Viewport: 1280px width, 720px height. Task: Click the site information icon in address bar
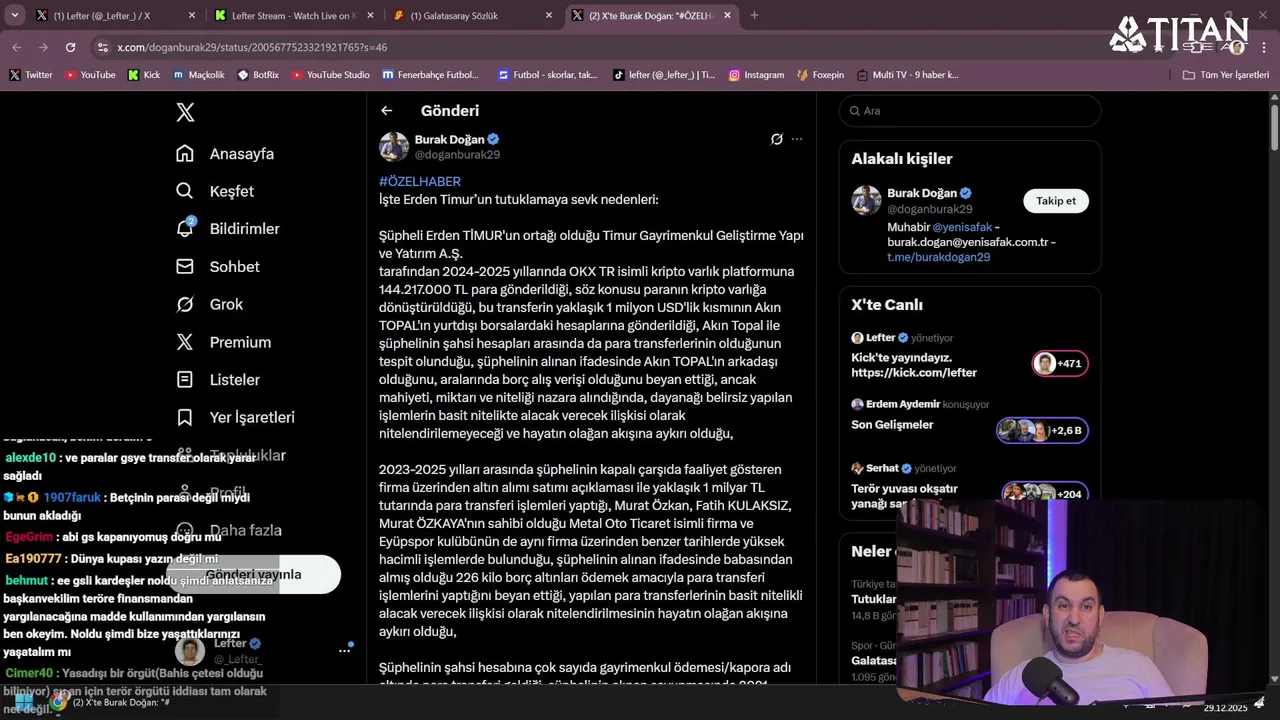click(x=102, y=47)
